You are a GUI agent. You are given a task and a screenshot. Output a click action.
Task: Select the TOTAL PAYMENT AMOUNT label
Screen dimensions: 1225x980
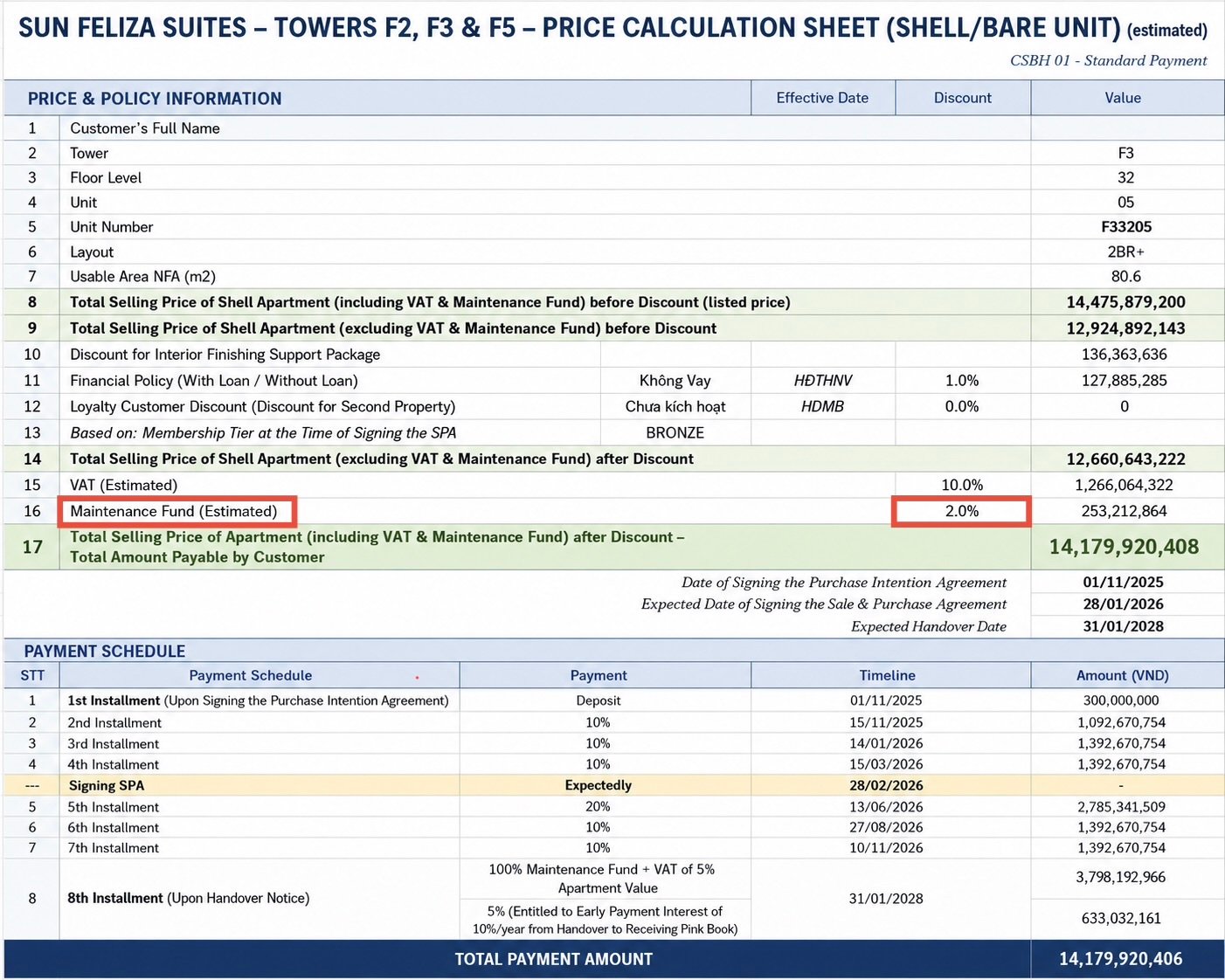click(x=554, y=959)
